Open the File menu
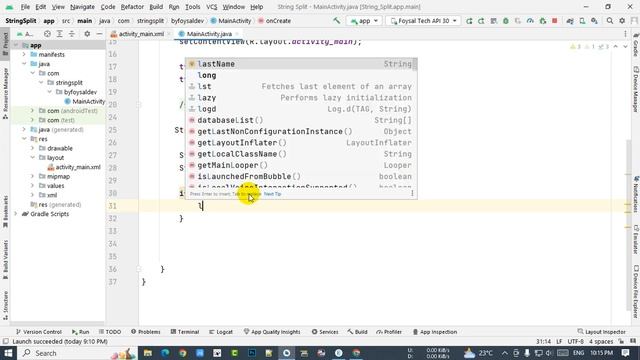The image size is (640, 360). tap(25, 7)
